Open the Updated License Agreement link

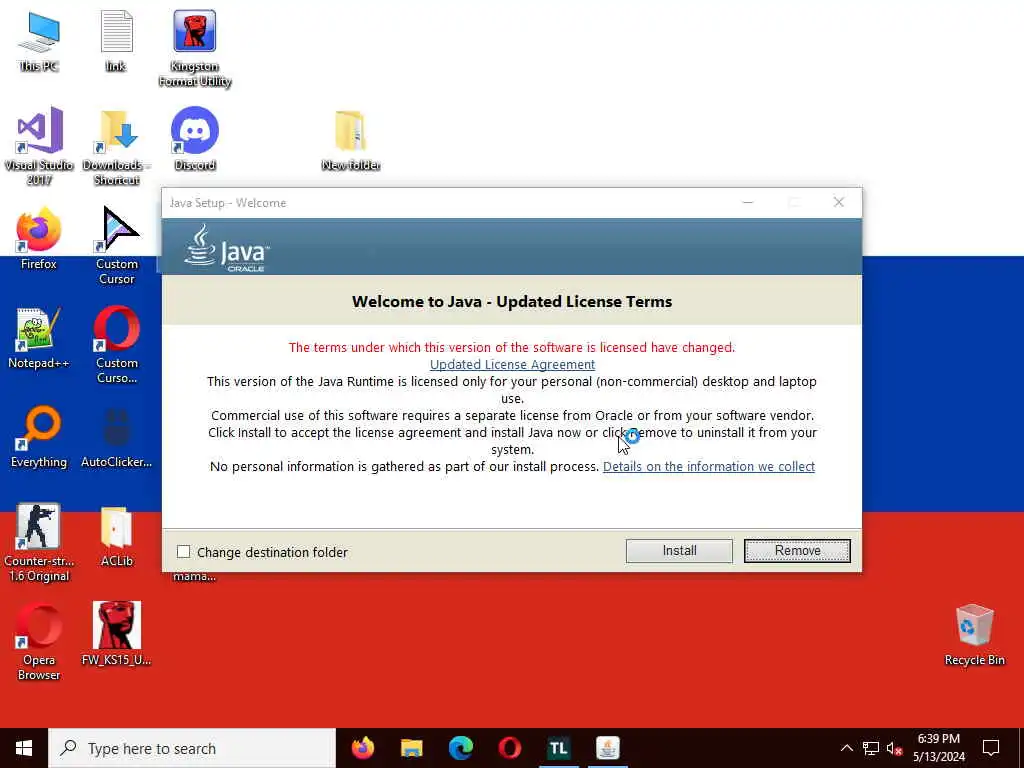click(512, 364)
